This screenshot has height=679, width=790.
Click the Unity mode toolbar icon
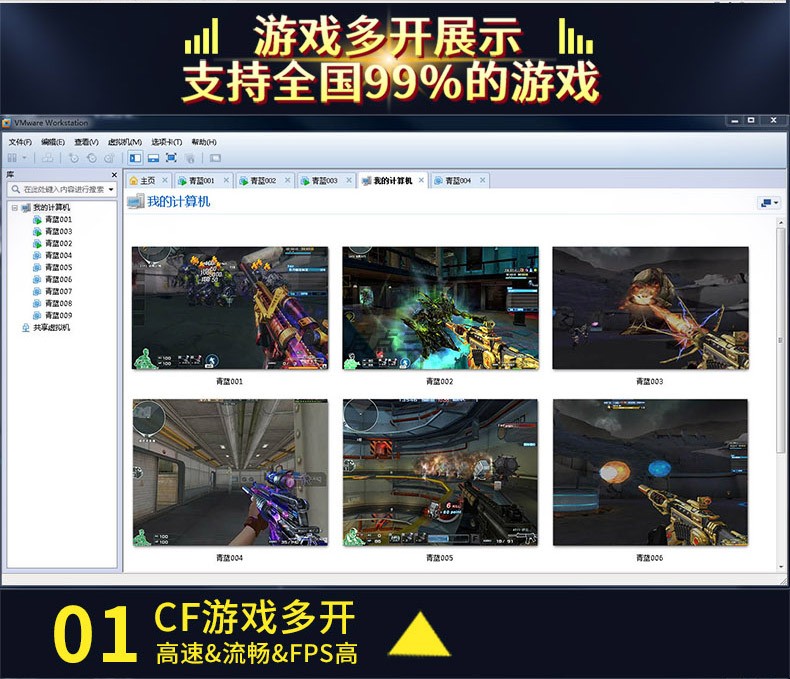click(190, 158)
